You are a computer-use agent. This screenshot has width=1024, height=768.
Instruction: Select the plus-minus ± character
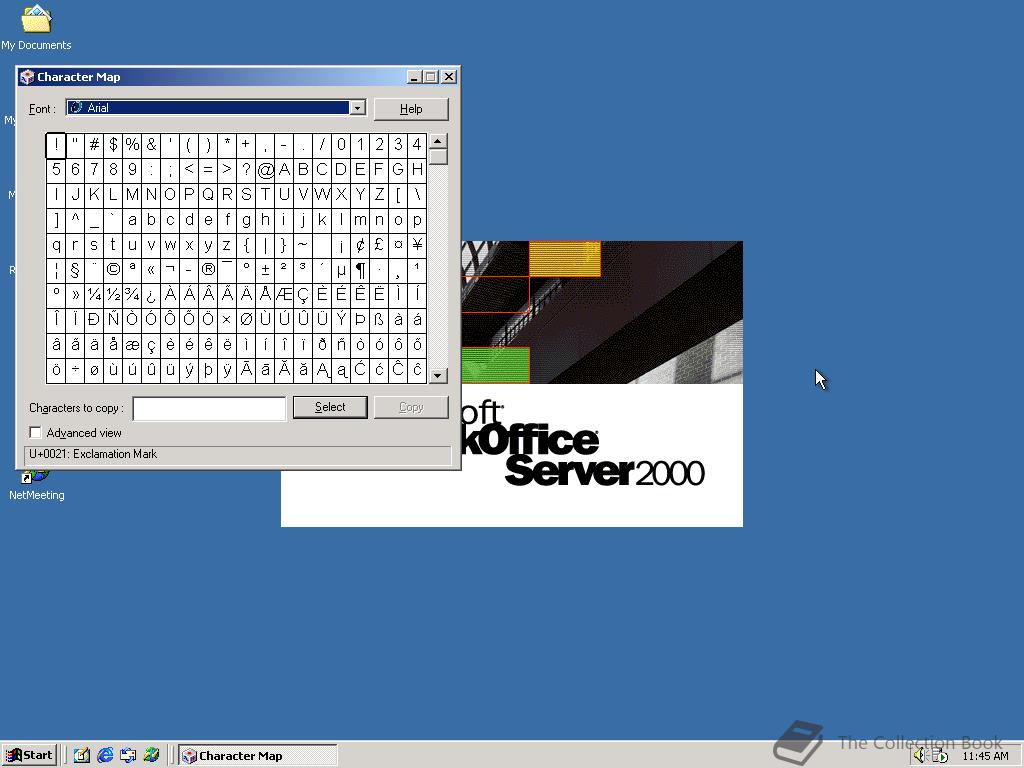[265, 269]
